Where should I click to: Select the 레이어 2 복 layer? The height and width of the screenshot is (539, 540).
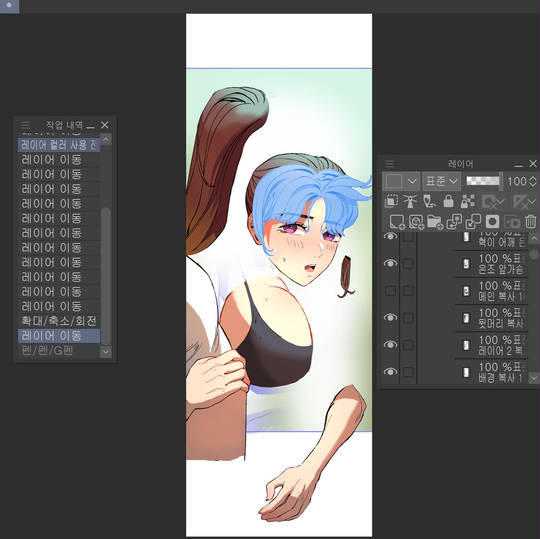pos(490,345)
